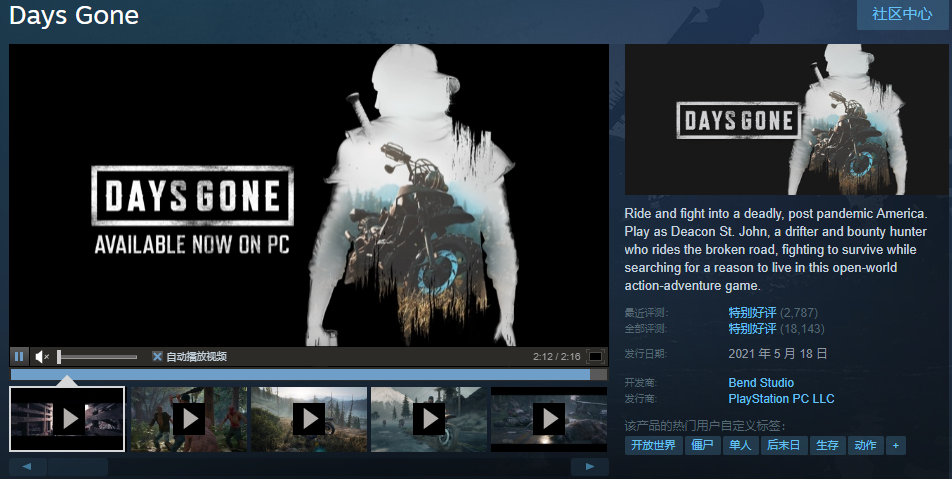Viewport: 952px width, 479px height.
Task: Click the 2:12 / 2:16 video time
Action: [x=557, y=356]
